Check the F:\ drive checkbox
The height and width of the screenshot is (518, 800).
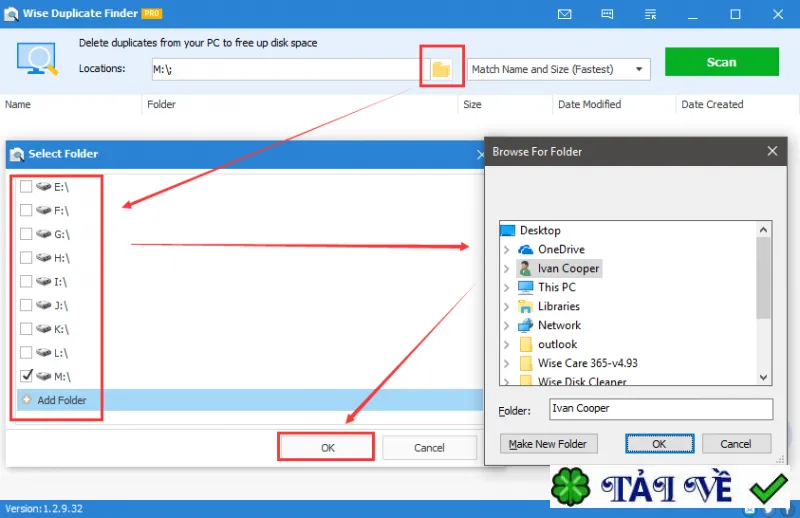(x=26, y=210)
